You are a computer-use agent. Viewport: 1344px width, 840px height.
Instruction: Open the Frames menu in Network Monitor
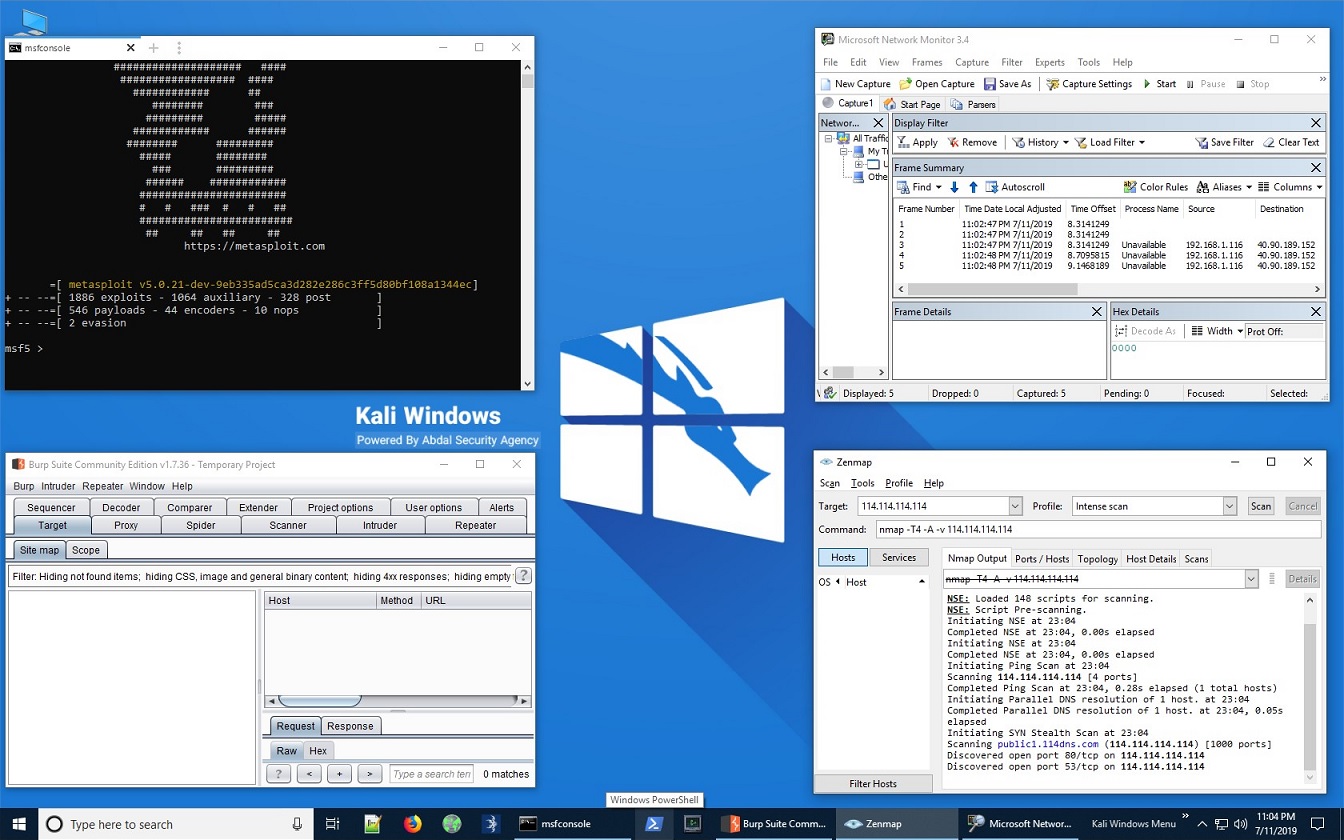point(927,62)
